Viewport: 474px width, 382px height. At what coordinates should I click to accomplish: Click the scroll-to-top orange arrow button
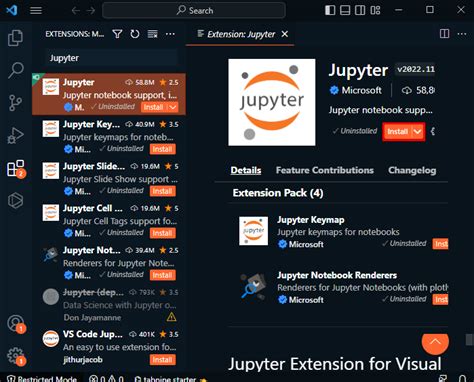pyautogui.click(x=435, y=342)
